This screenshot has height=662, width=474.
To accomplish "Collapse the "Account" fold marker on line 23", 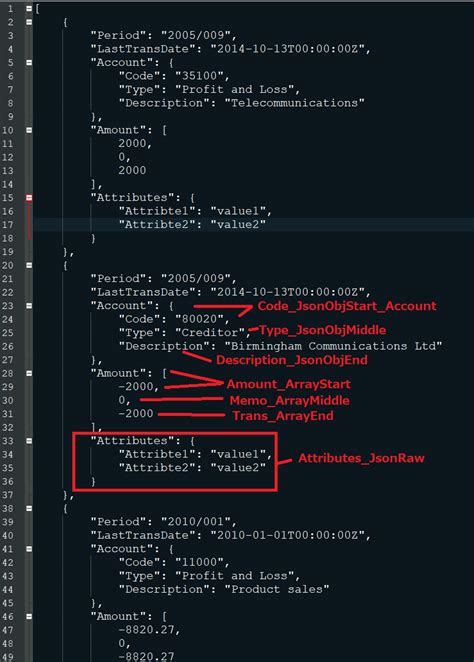I will pyautogui.click(x=29, y=305).
